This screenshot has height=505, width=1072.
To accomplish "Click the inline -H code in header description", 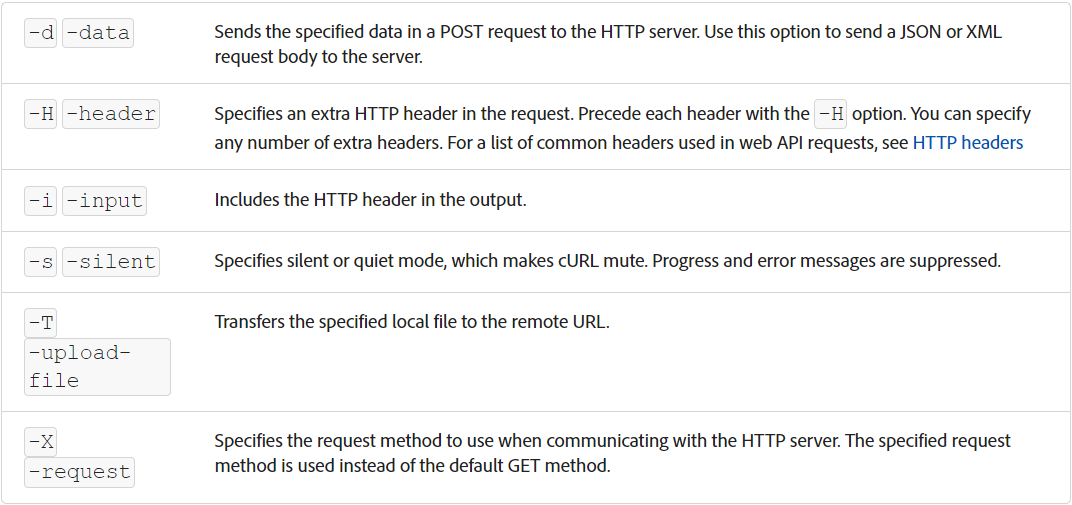I will pos(830,114).
